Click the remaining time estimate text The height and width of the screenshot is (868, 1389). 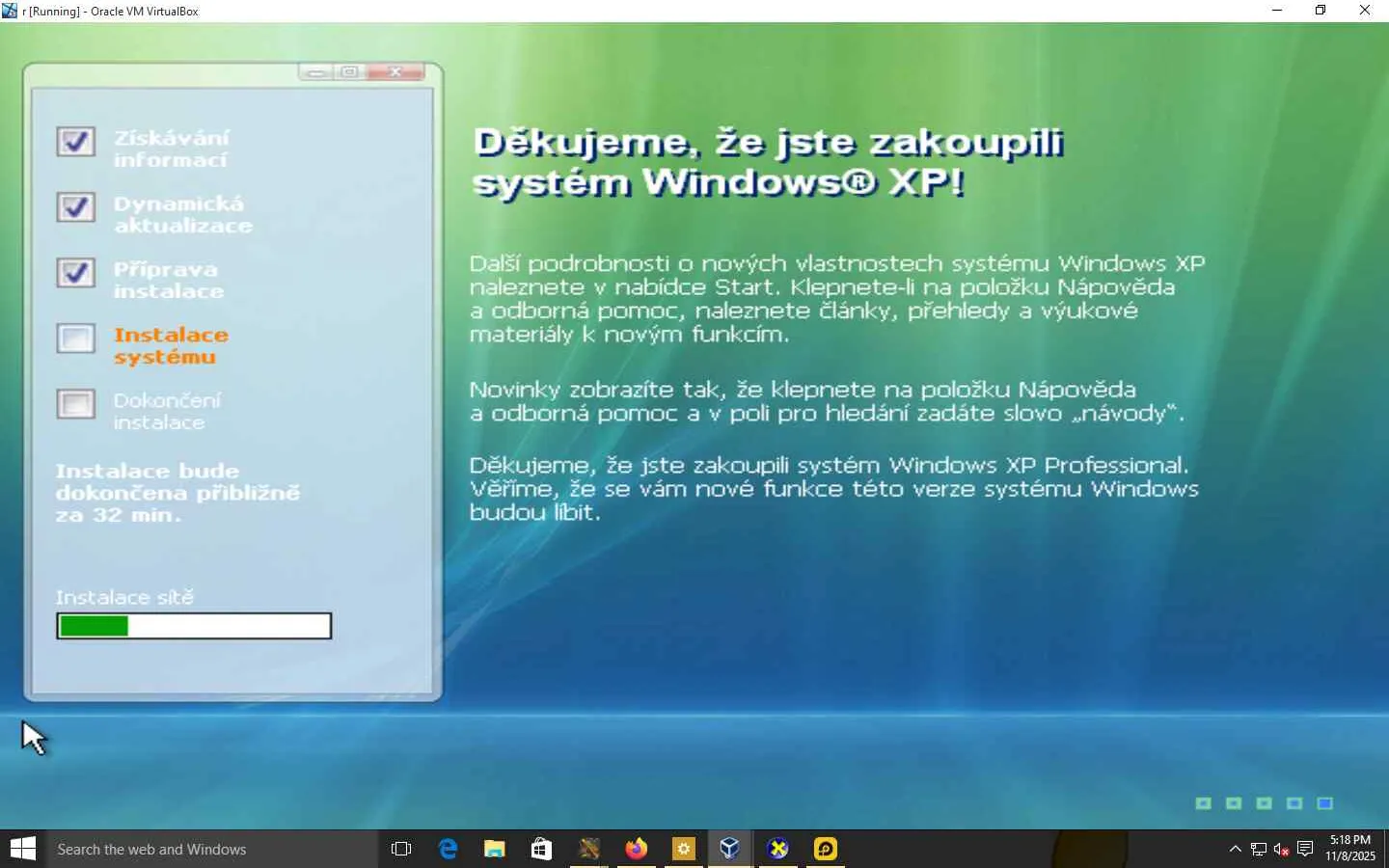[x=177, y=493]
